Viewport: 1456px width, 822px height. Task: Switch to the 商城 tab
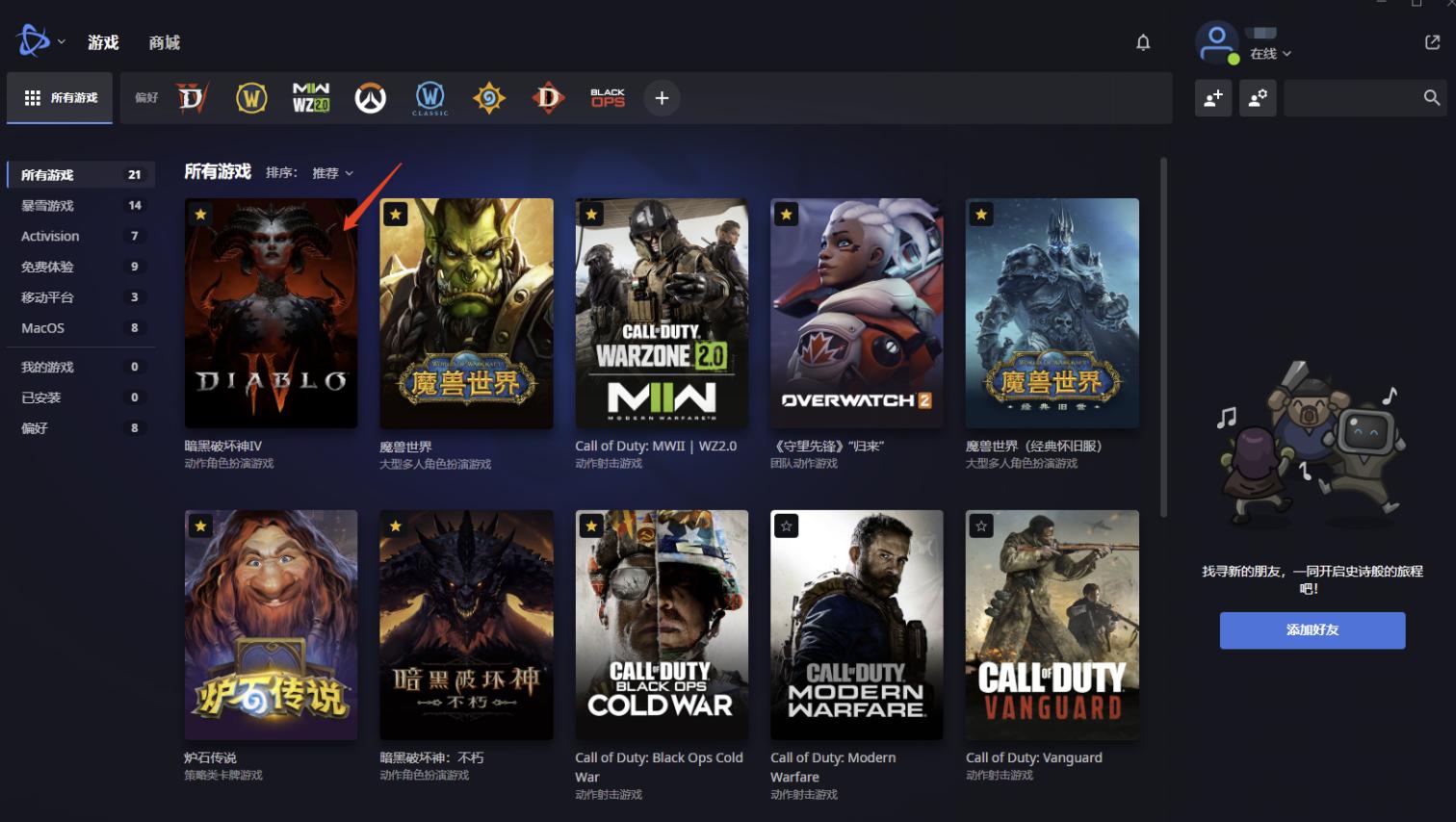165,42
